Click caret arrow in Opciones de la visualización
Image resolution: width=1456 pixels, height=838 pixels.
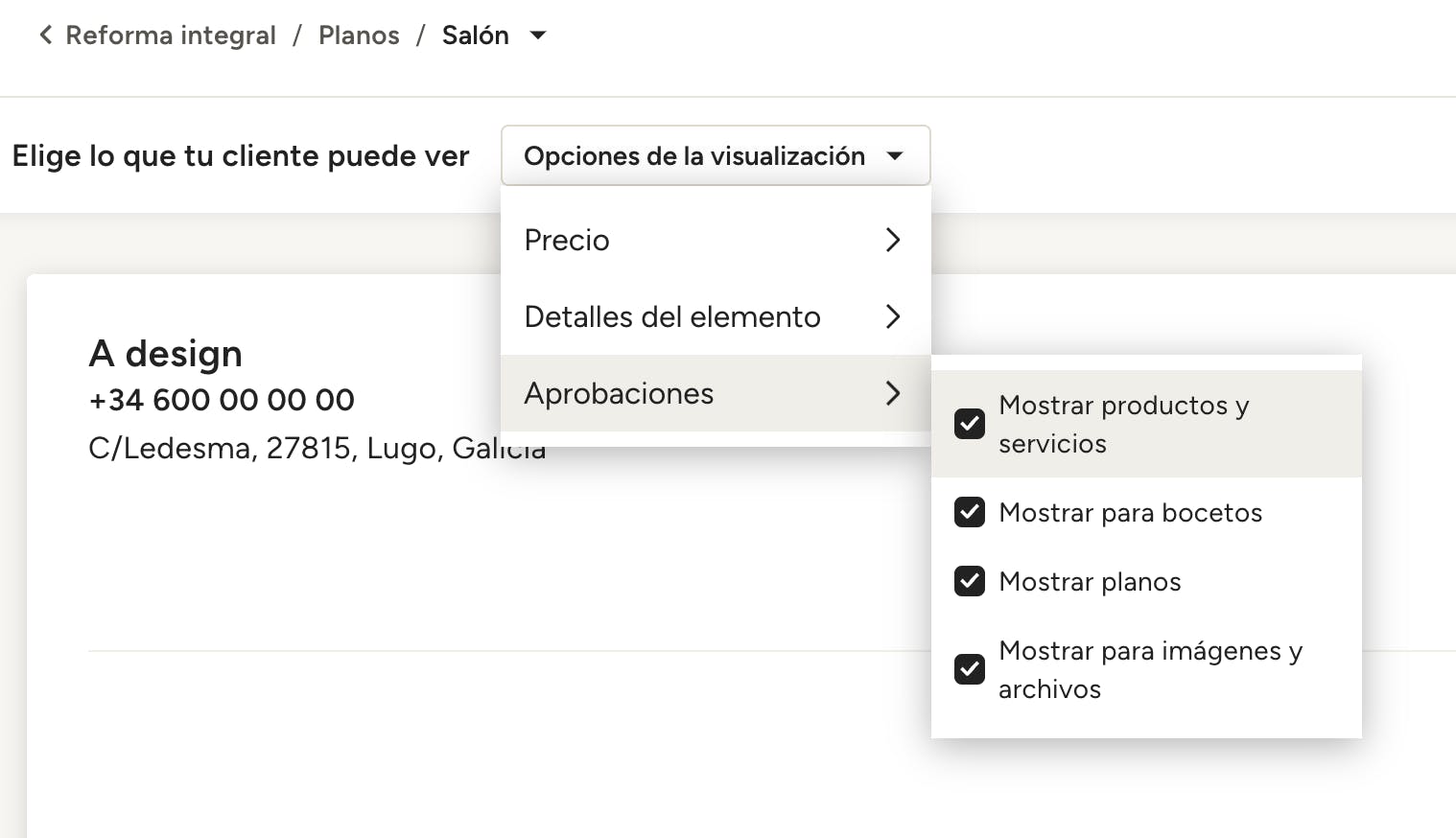(x=895, y=155)
